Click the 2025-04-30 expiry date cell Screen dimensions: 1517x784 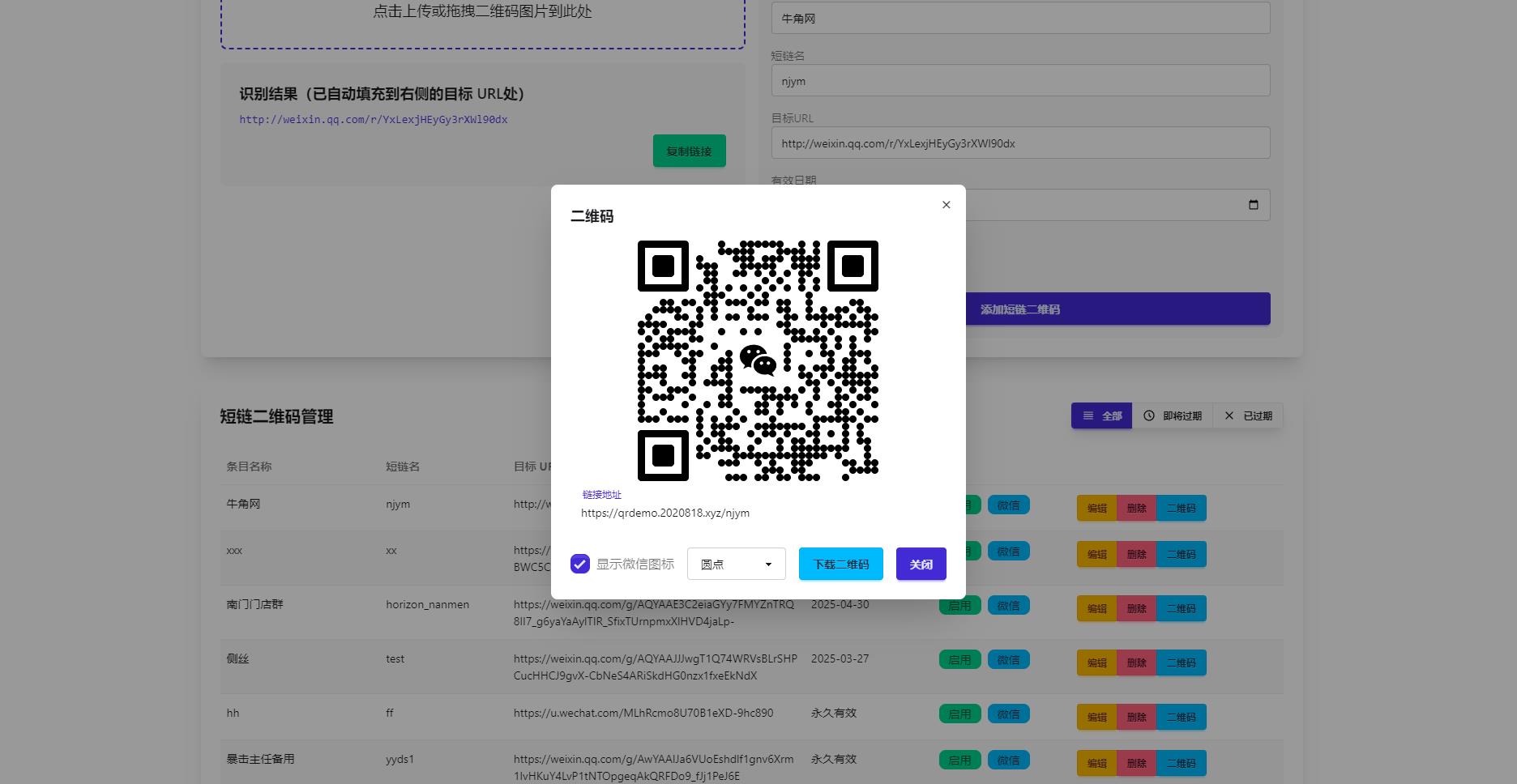(840, 604)
